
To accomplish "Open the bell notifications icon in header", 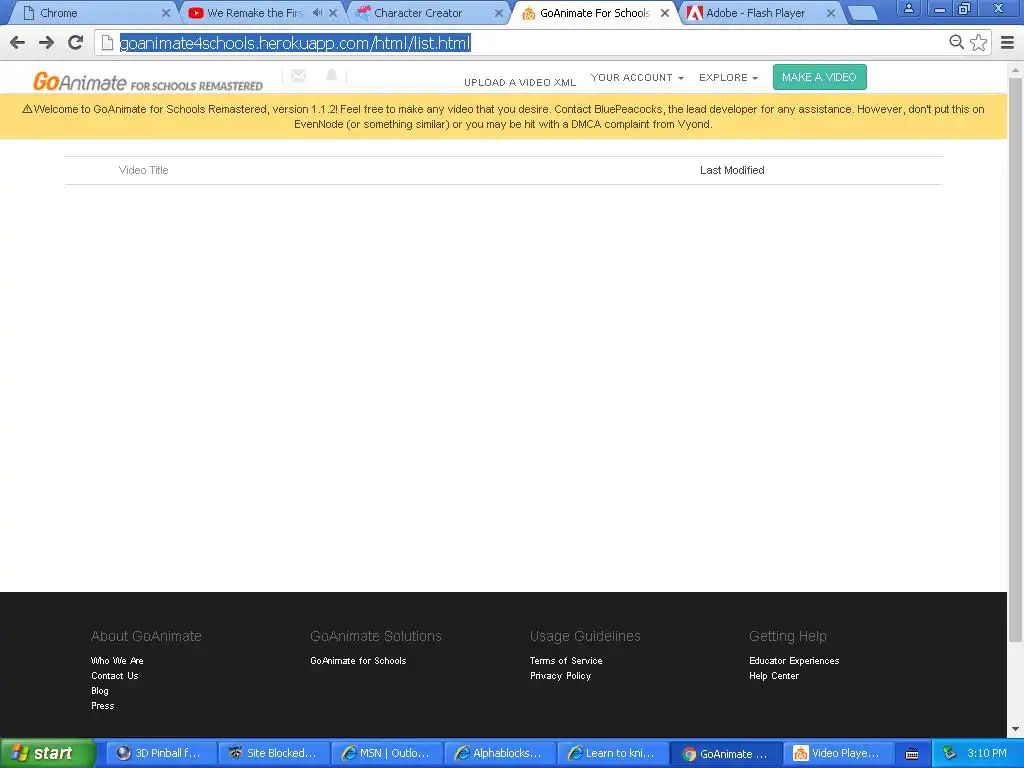I will (332, 75).
